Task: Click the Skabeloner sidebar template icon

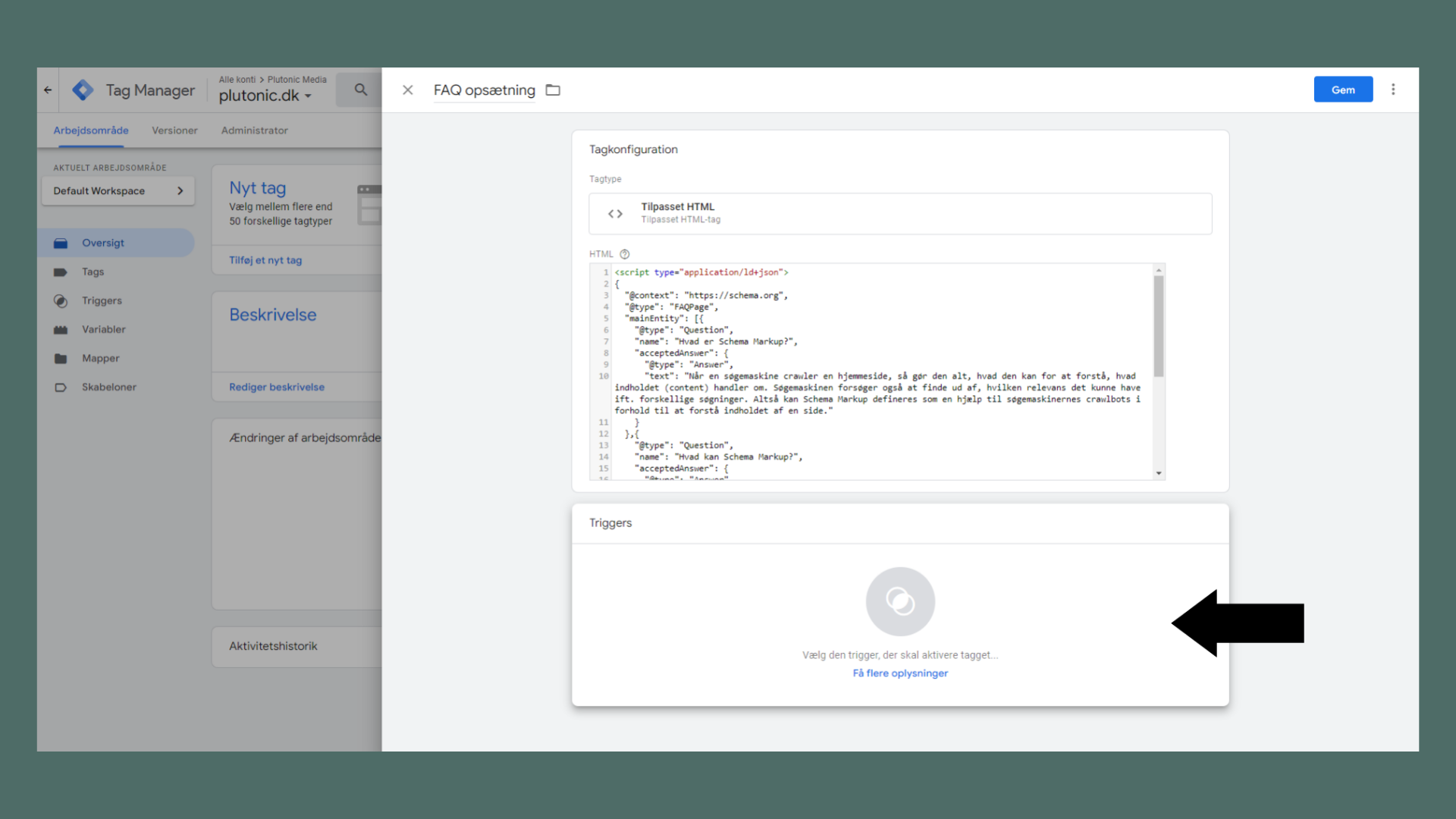Action: [61, 388]
